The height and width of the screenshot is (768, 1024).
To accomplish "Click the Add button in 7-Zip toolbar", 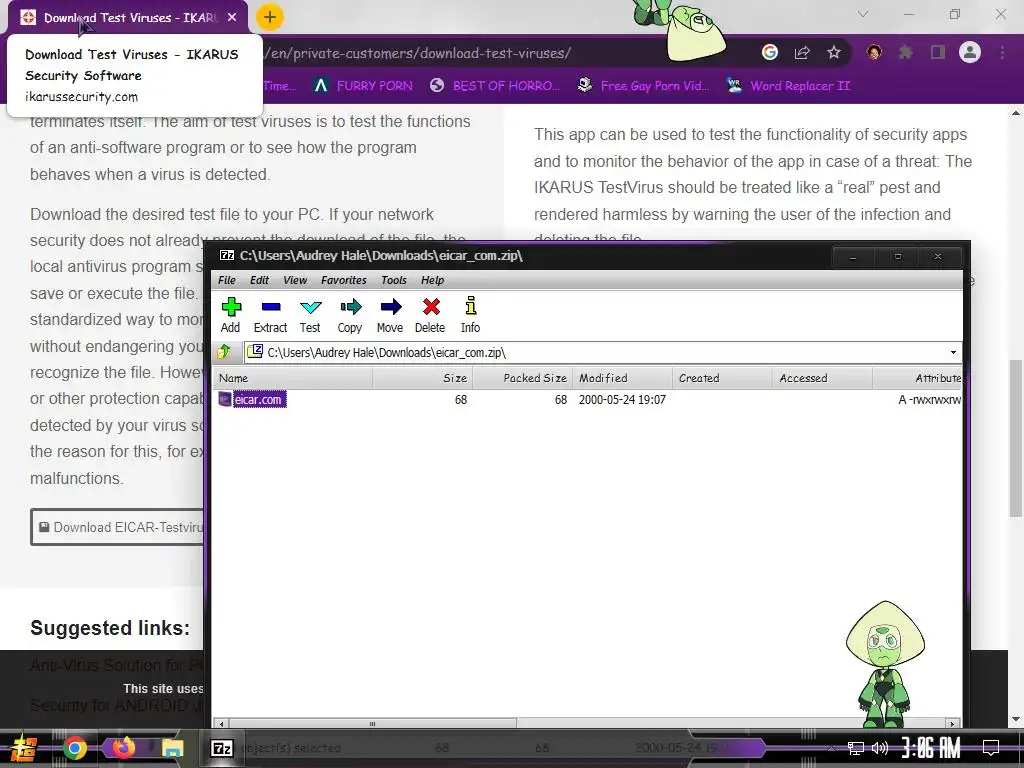I will [231, 315].
